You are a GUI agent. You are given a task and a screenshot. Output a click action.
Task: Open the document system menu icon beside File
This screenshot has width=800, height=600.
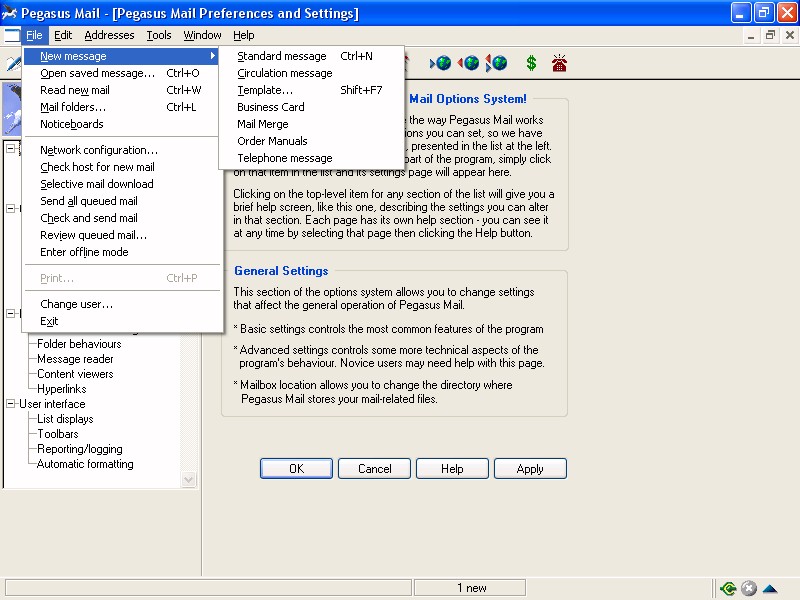tap(12, 35)
